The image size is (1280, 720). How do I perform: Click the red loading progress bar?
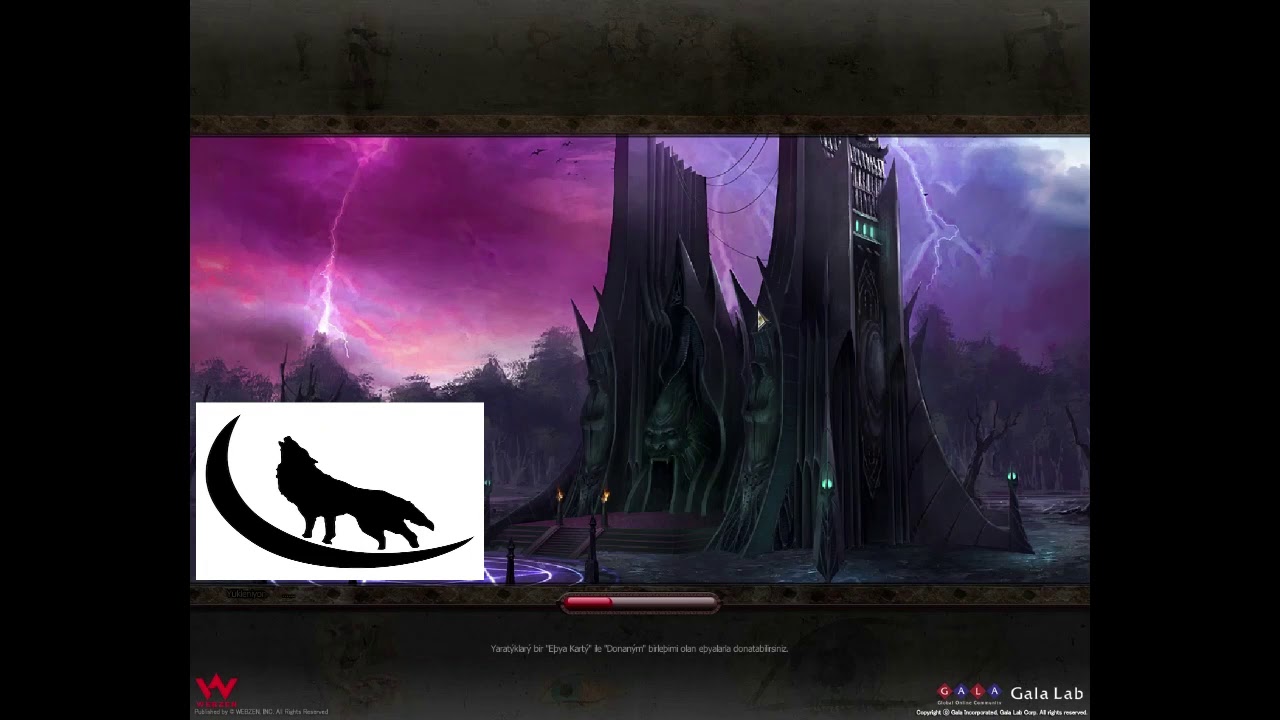(x=640, y=603)
